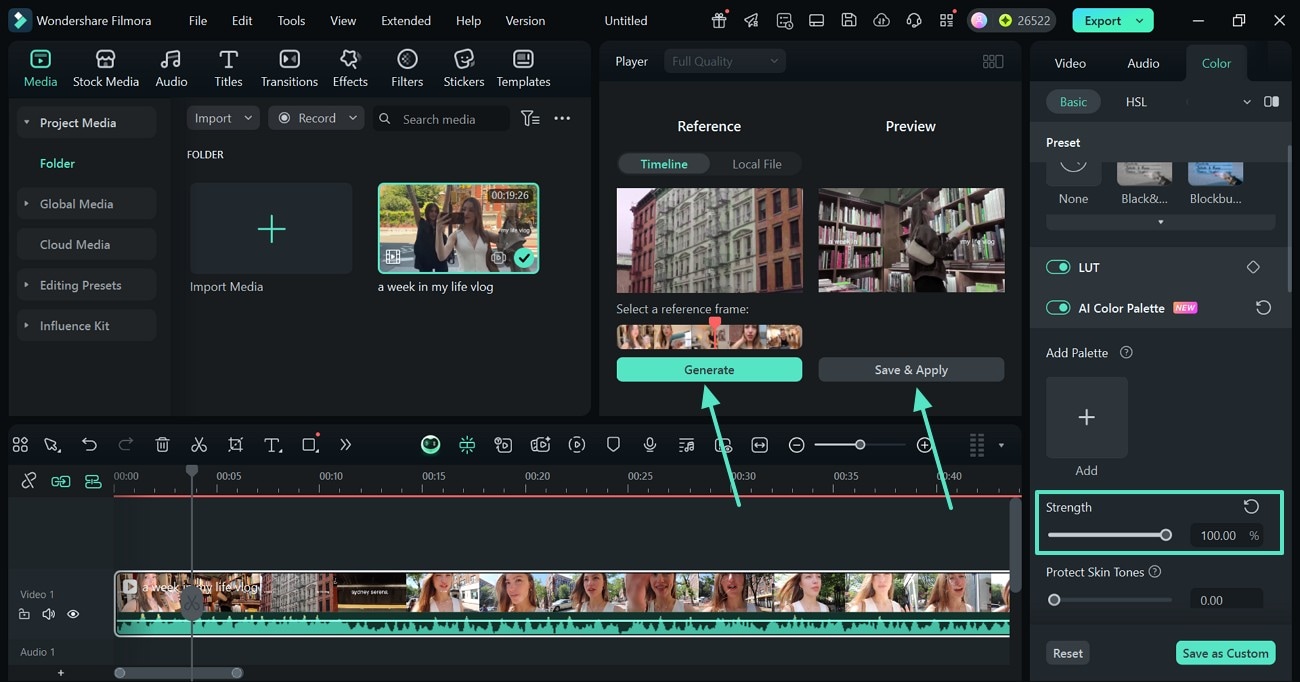The width and height of the screenshot is (1300, 682).
Task: Open the Extended menu
Action: click(x=406, y=20)
